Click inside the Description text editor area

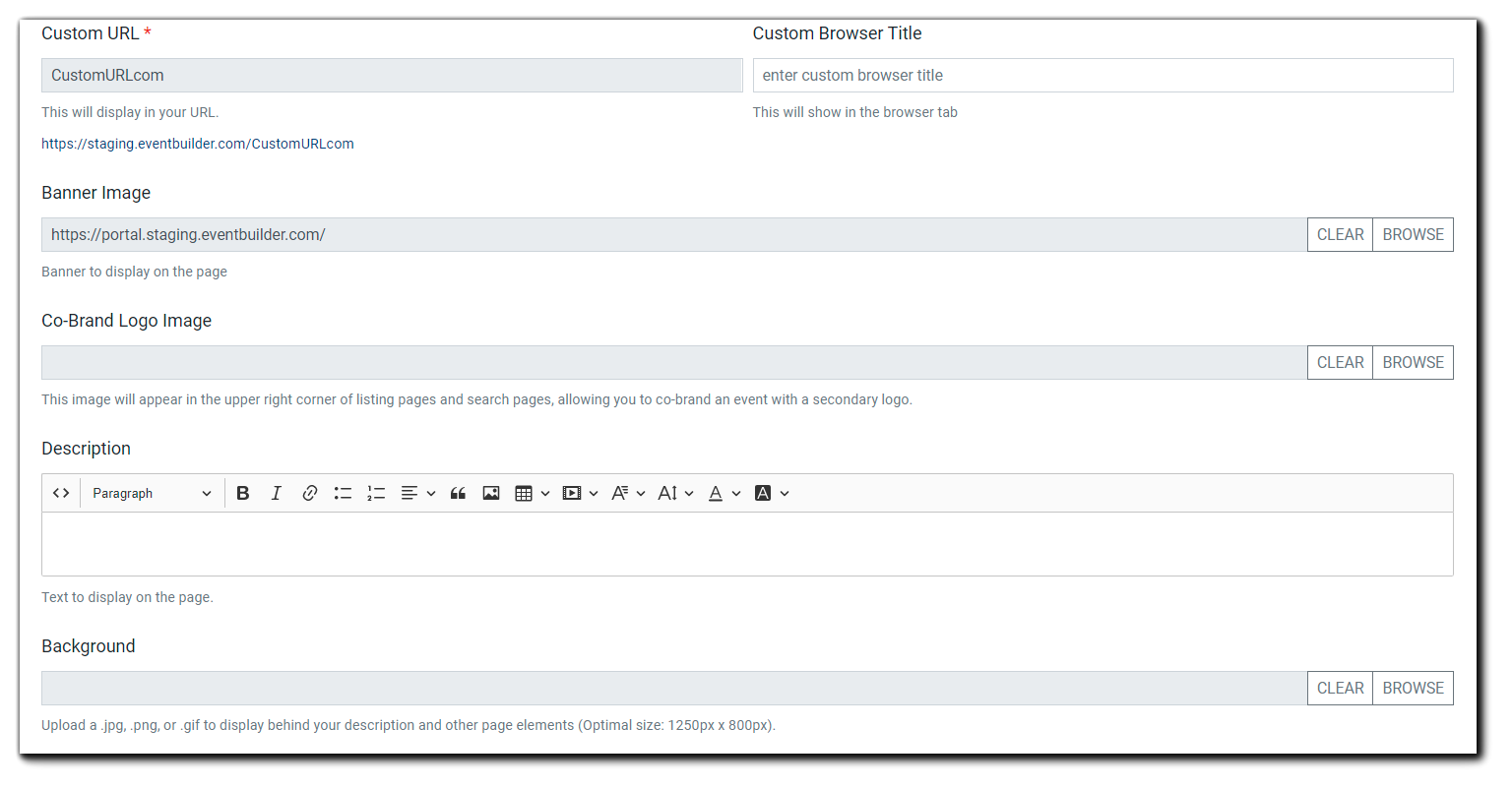(x=747, y=544)
